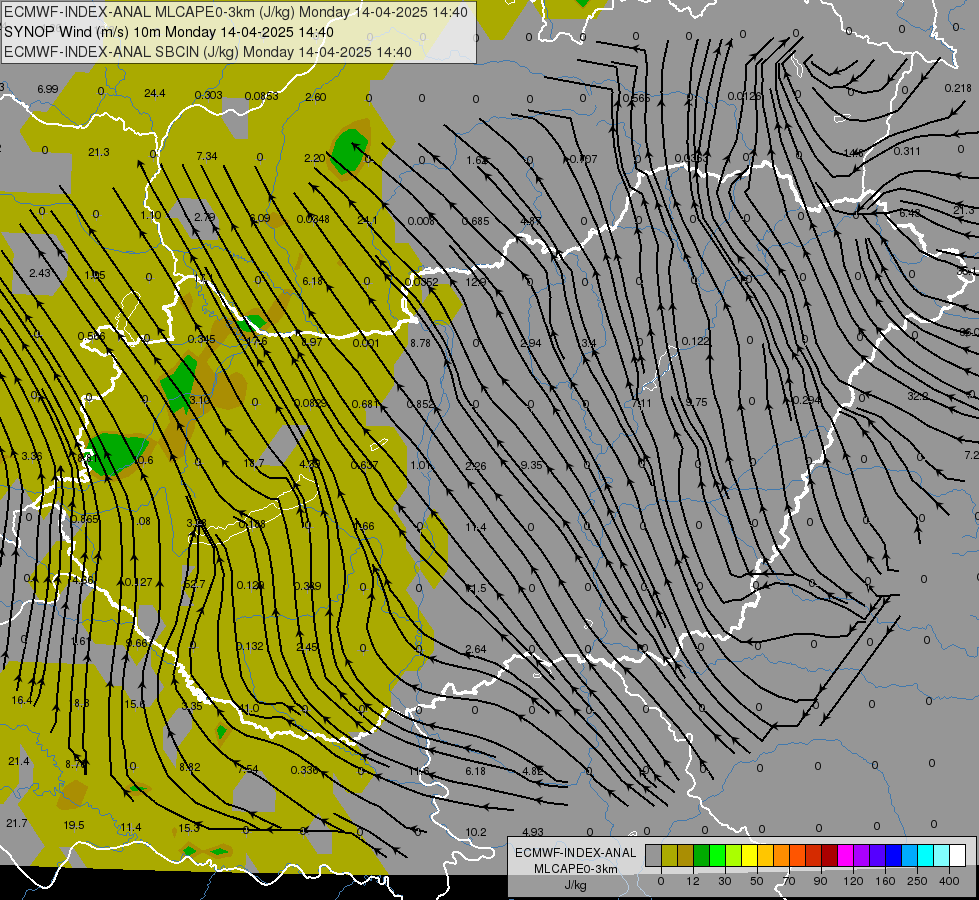Click the map value 11.5
The image size is (979, 900).
click(476, 588)
